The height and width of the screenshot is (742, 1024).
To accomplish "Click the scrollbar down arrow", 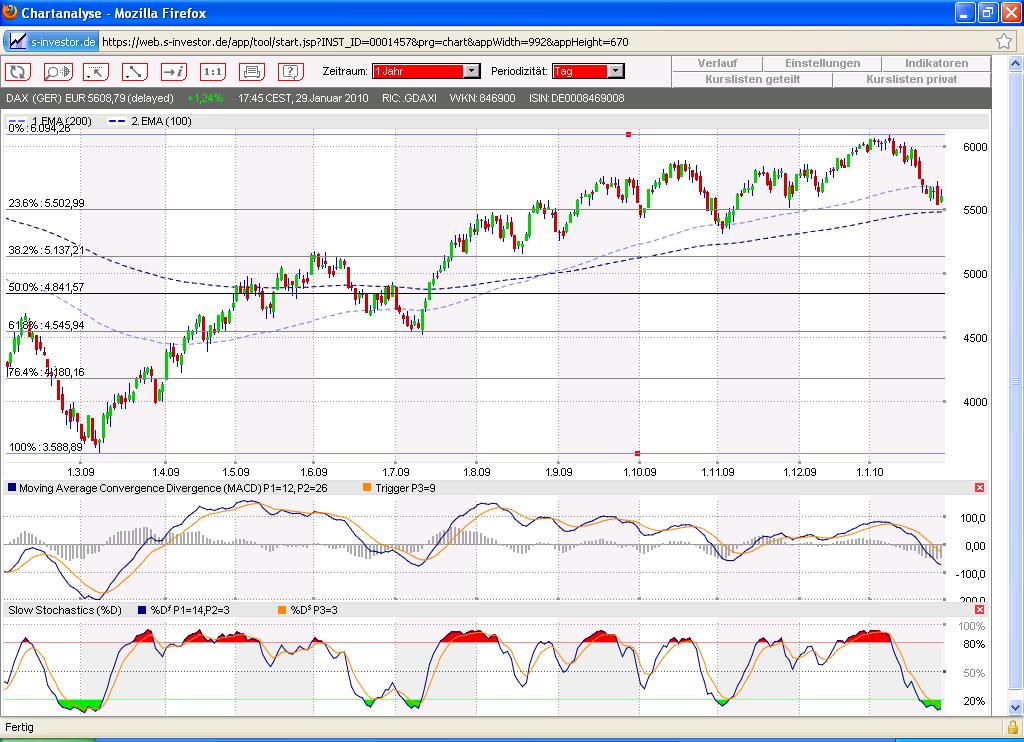I will 1015,707.
